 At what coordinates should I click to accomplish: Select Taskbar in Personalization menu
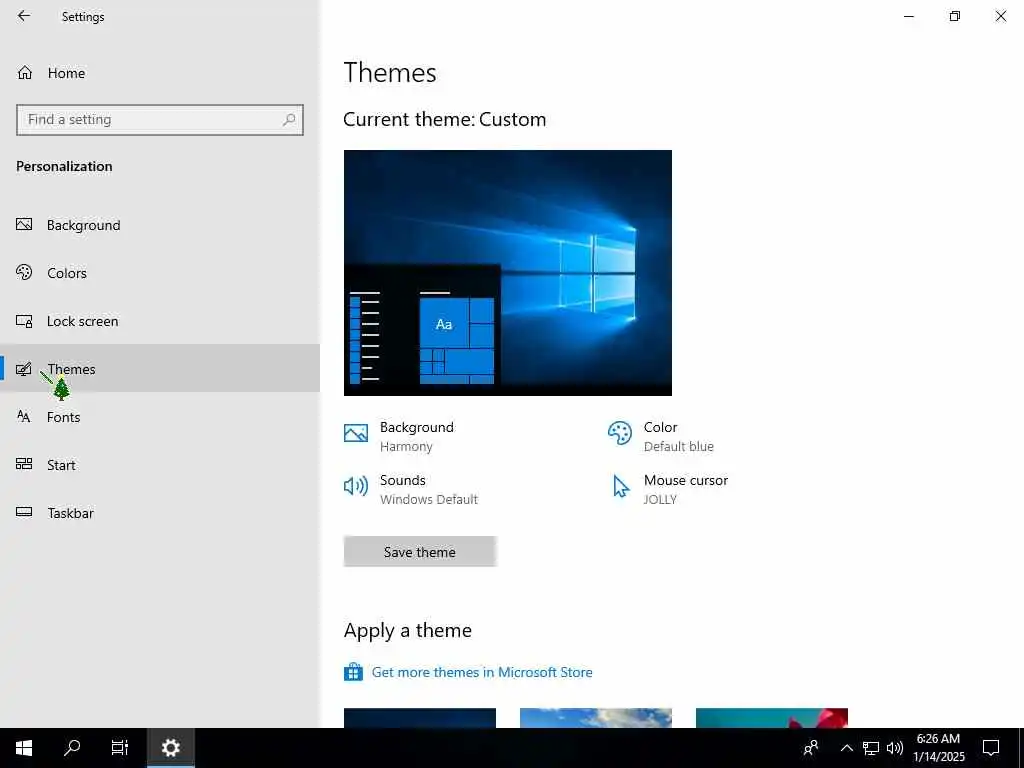[160, 513]
